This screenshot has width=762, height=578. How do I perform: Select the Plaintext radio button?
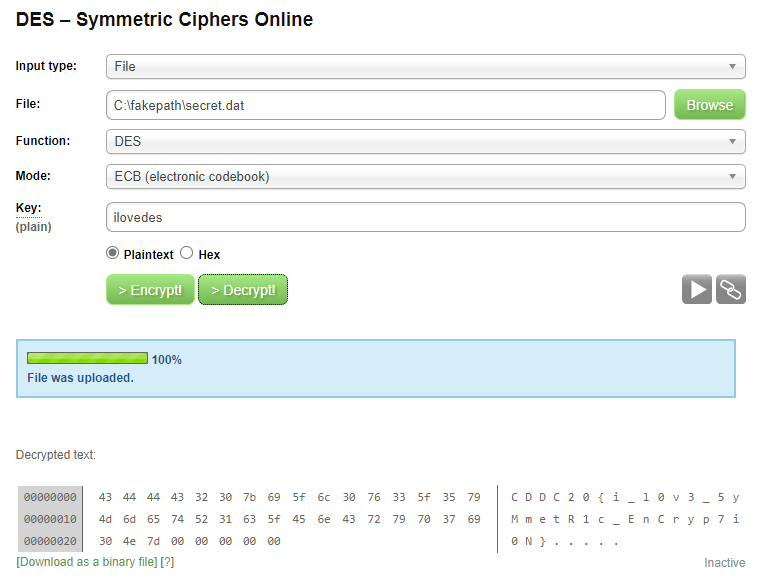point(112,253)
